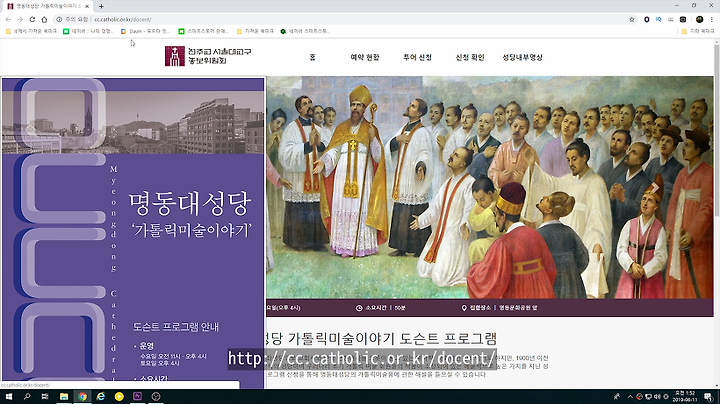Click the IQ extension icon
Viewport: 720px width, 404px height.
tap(658, 19)
